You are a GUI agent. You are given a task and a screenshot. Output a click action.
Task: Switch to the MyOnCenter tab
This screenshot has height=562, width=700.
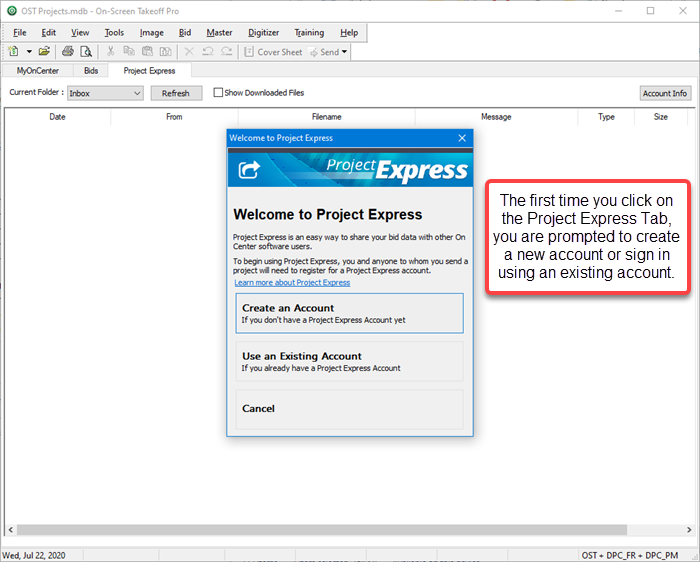[x=38, y=71]
